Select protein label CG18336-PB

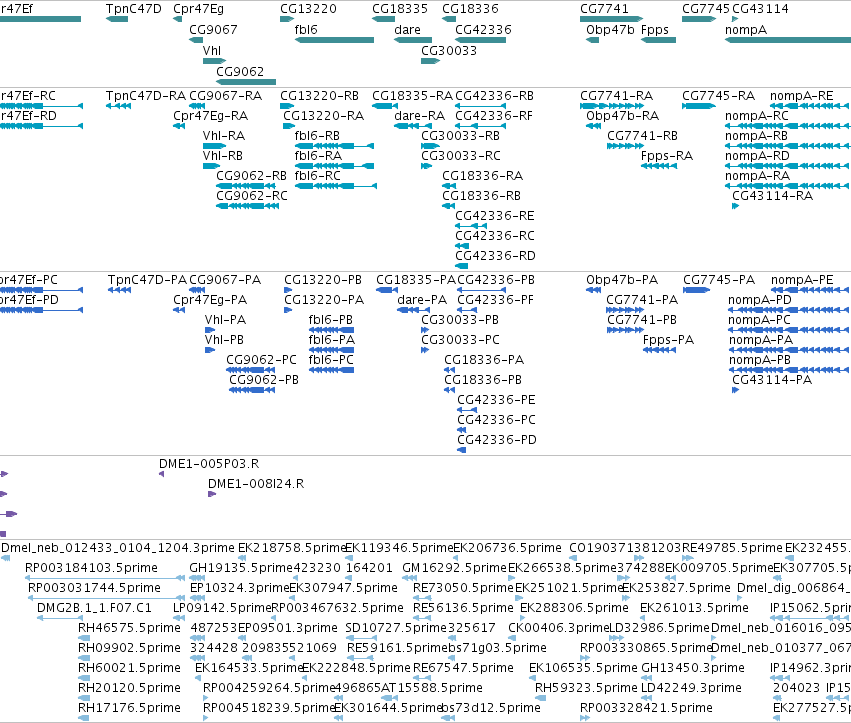coord(483,380)
